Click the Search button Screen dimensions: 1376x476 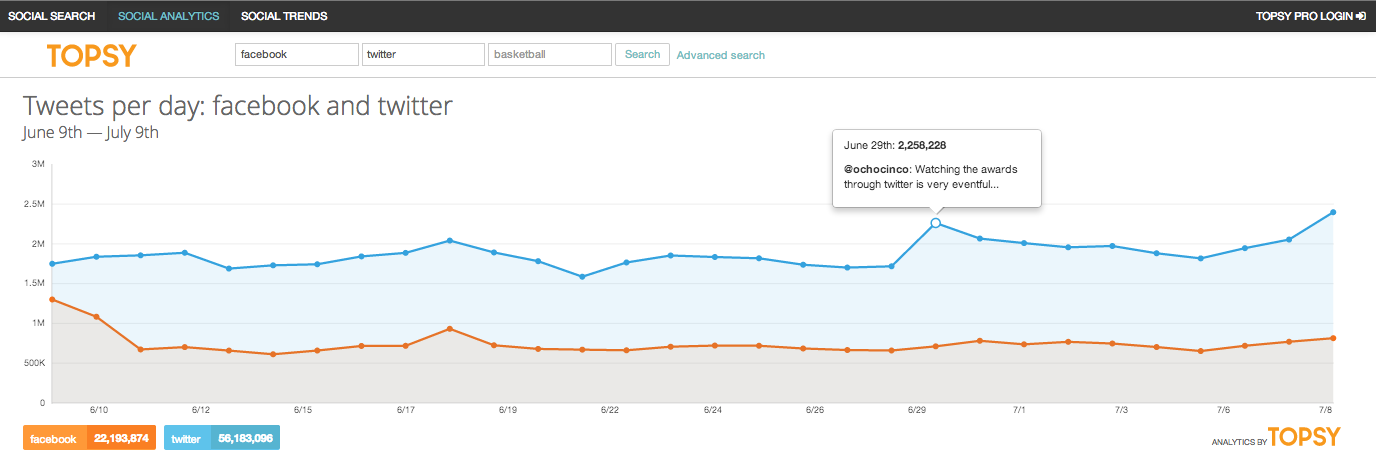point(642,54)
